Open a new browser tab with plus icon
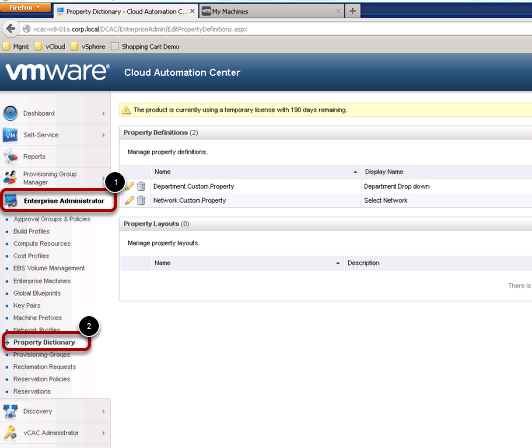Screen dimensions: 532x448 pyautogui.click(x=353, y=11)
